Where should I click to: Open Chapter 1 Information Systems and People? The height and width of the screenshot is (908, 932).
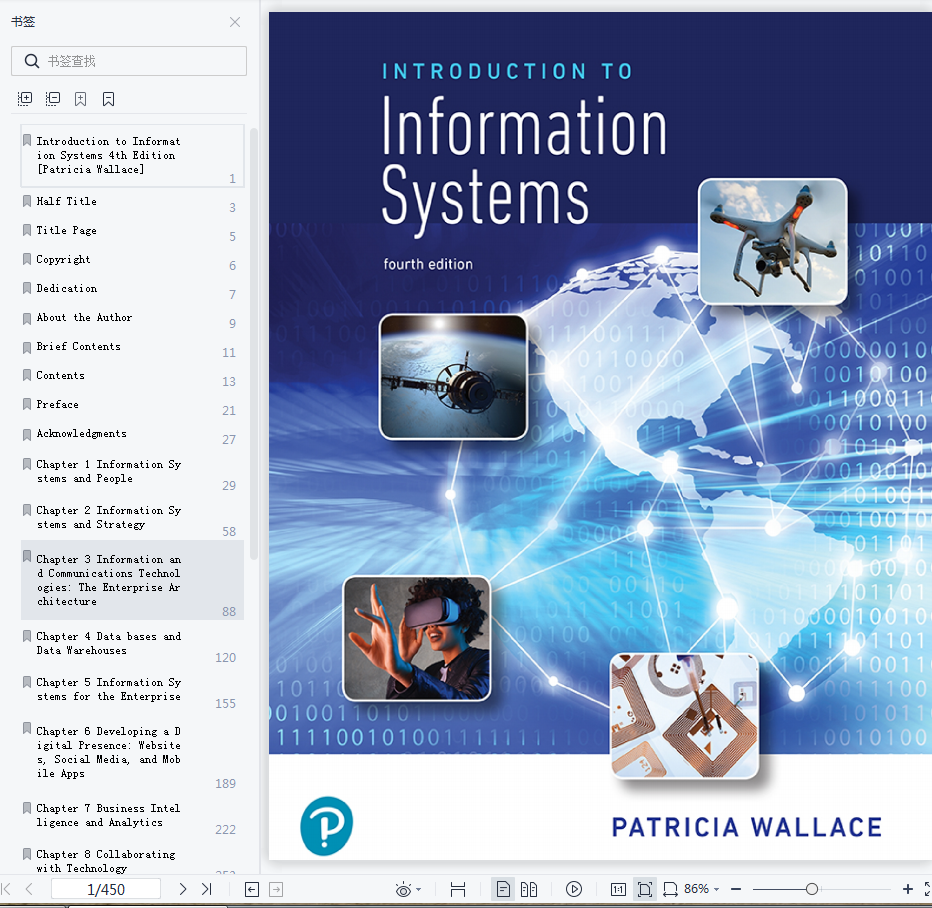(x=133, y=474)
